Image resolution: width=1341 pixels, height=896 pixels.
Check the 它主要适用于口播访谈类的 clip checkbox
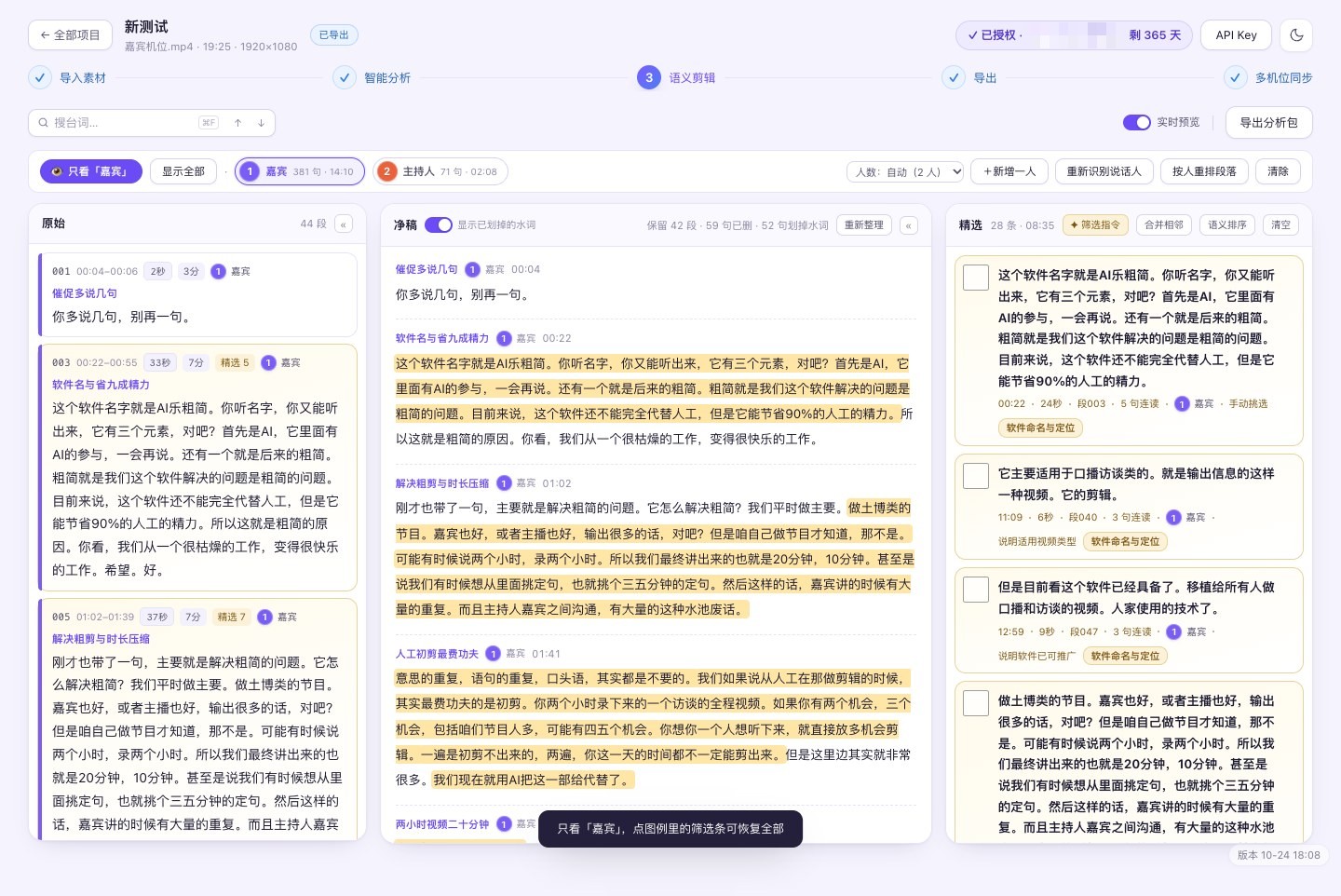976,475
